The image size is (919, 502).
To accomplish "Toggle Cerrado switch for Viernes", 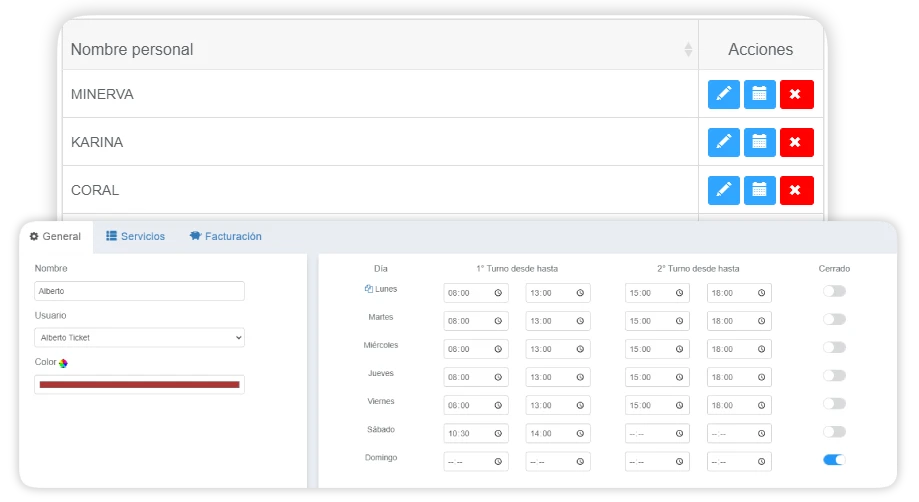I will click(834, 404).
